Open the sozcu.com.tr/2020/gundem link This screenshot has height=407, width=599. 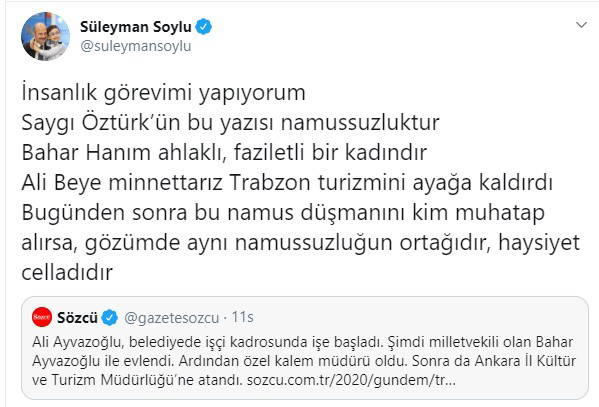coord(351,380)
